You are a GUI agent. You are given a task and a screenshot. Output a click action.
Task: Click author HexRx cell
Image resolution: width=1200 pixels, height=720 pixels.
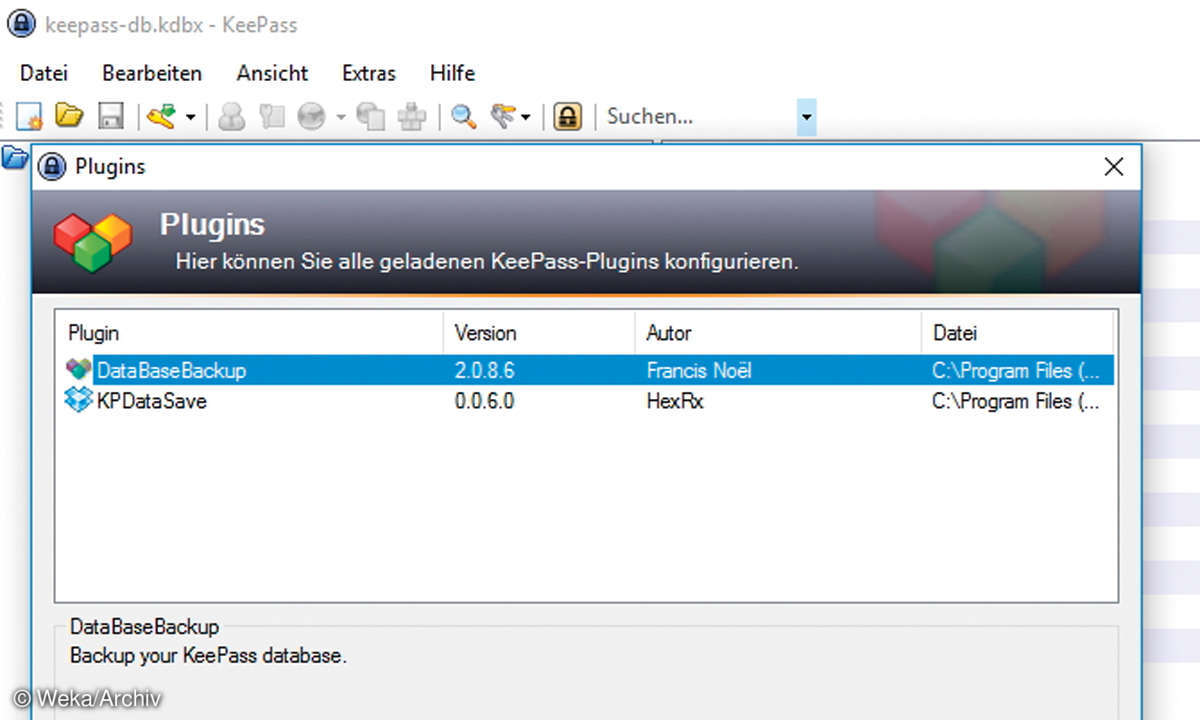tap(675, 401)
